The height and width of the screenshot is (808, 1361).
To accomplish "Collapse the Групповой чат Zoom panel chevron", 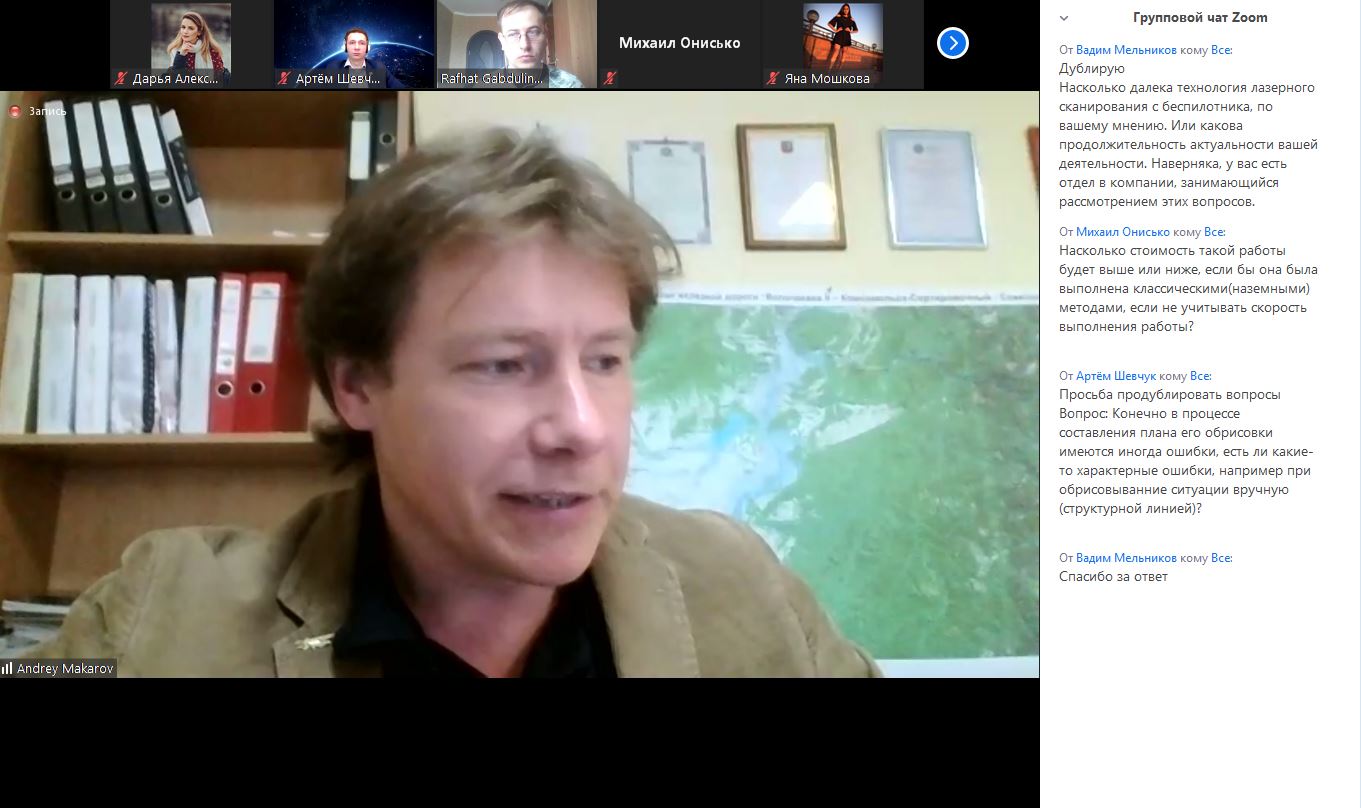I will click(x=1064, y=18).
